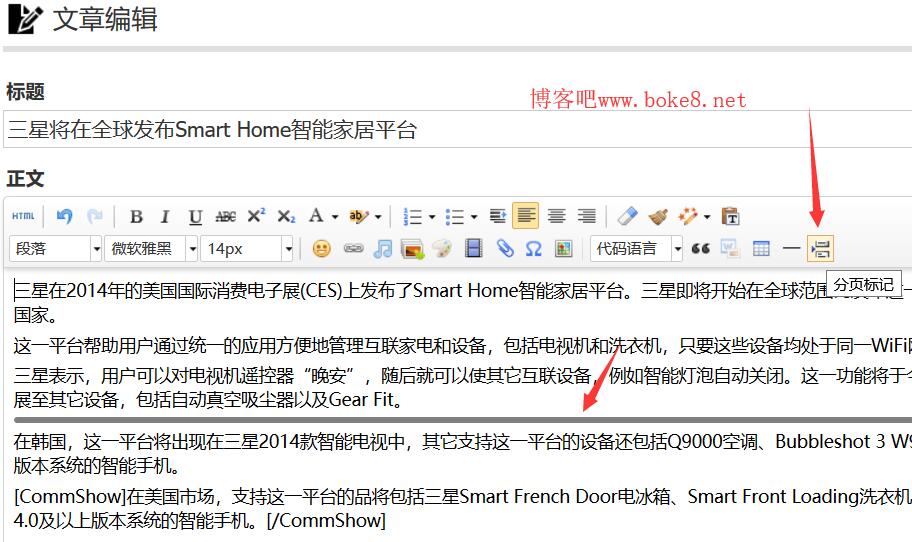Image resolution: width=912 pixels, height=542 pixels.
Task: Click the paragraph starting with 三星表示
Action: click(x=463, y=387)
